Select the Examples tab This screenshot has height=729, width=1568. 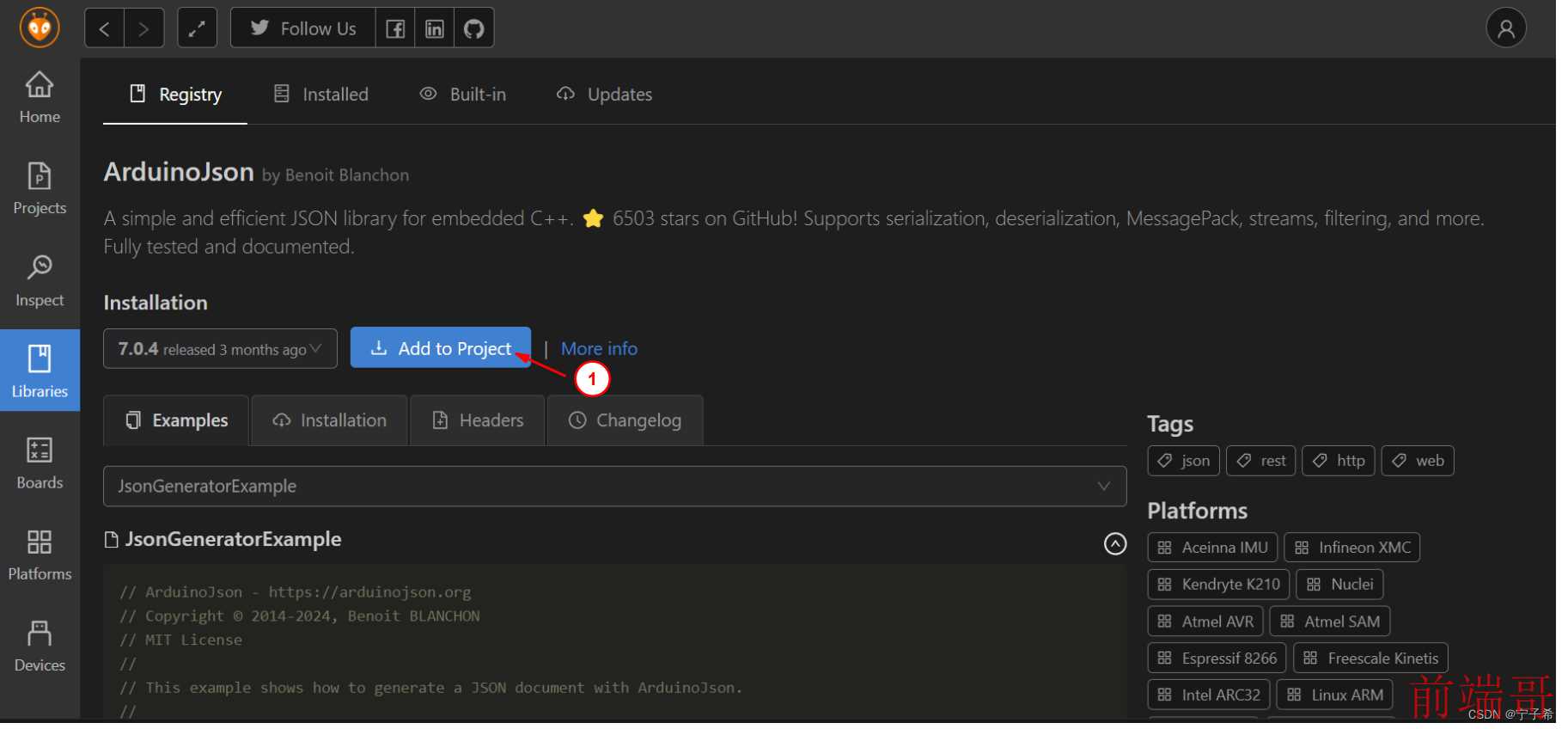[x=176, y=420]
